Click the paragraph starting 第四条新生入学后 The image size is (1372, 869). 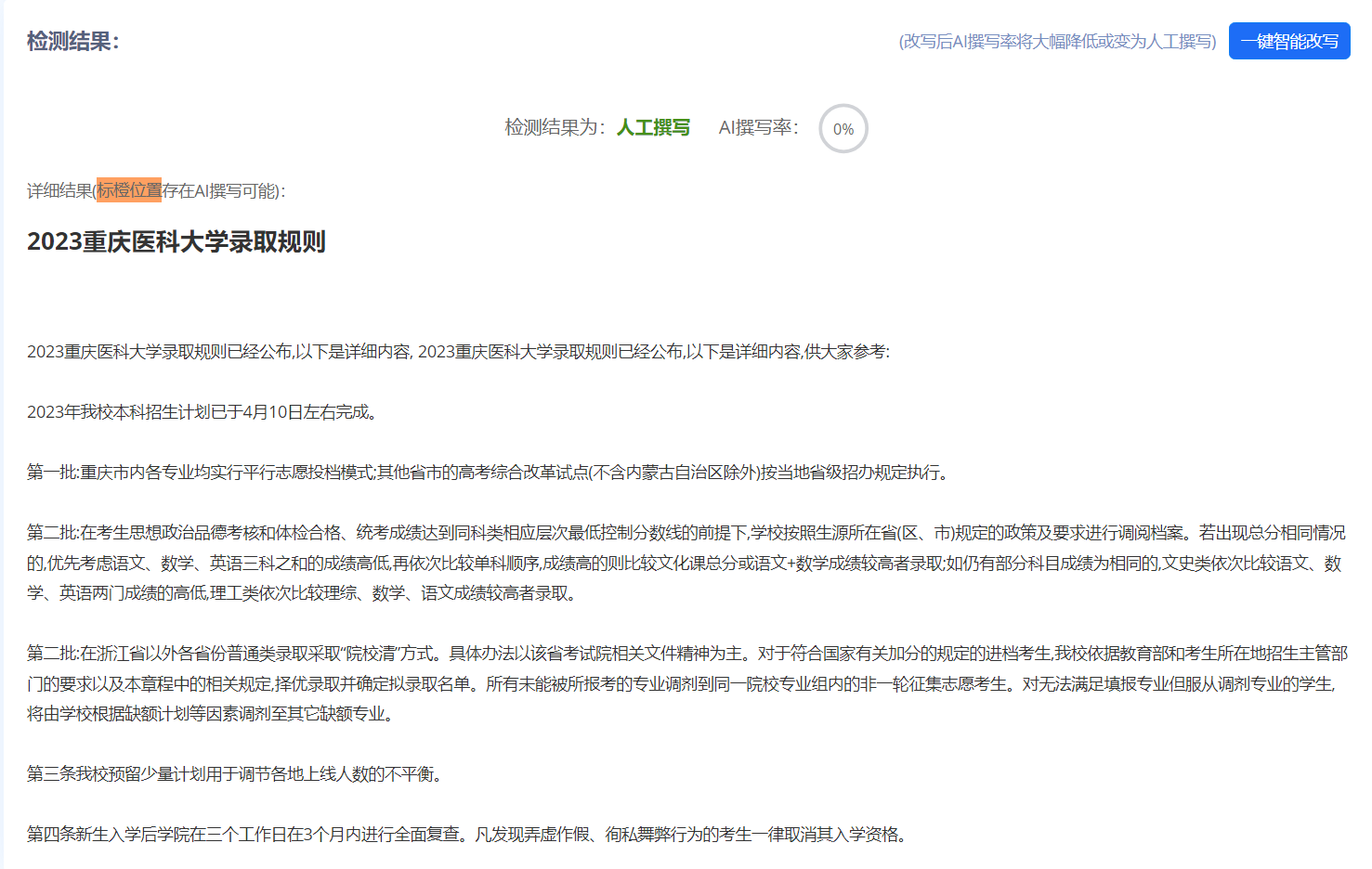467,835
